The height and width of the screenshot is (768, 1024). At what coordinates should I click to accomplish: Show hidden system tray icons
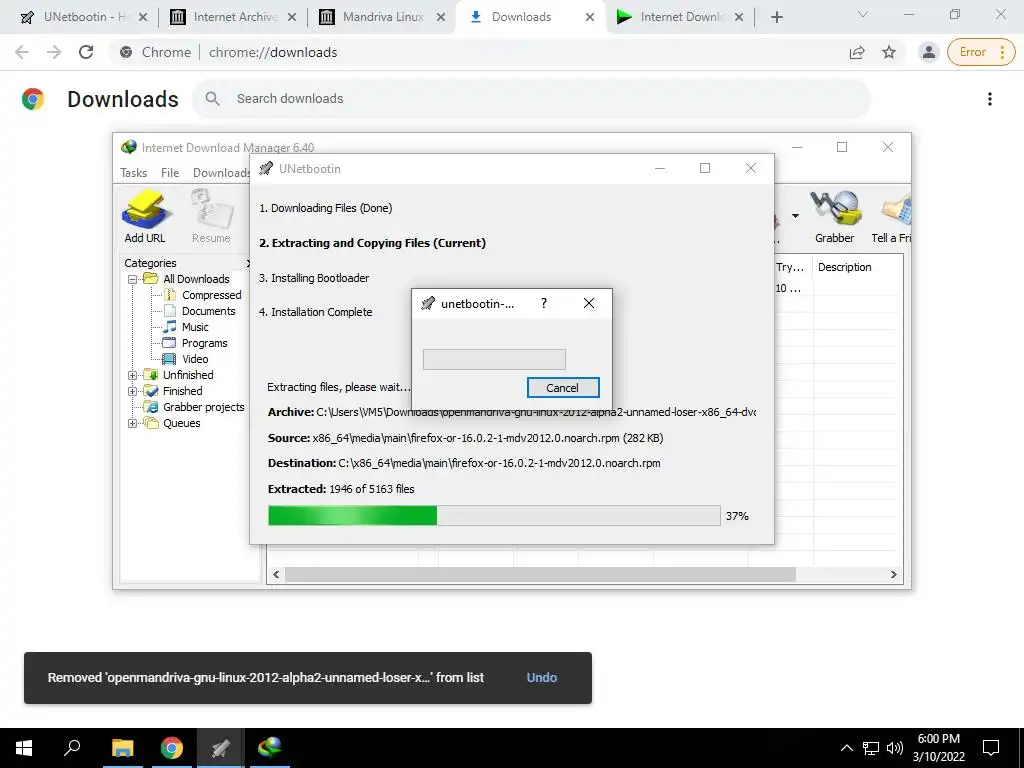click(846, 748)
